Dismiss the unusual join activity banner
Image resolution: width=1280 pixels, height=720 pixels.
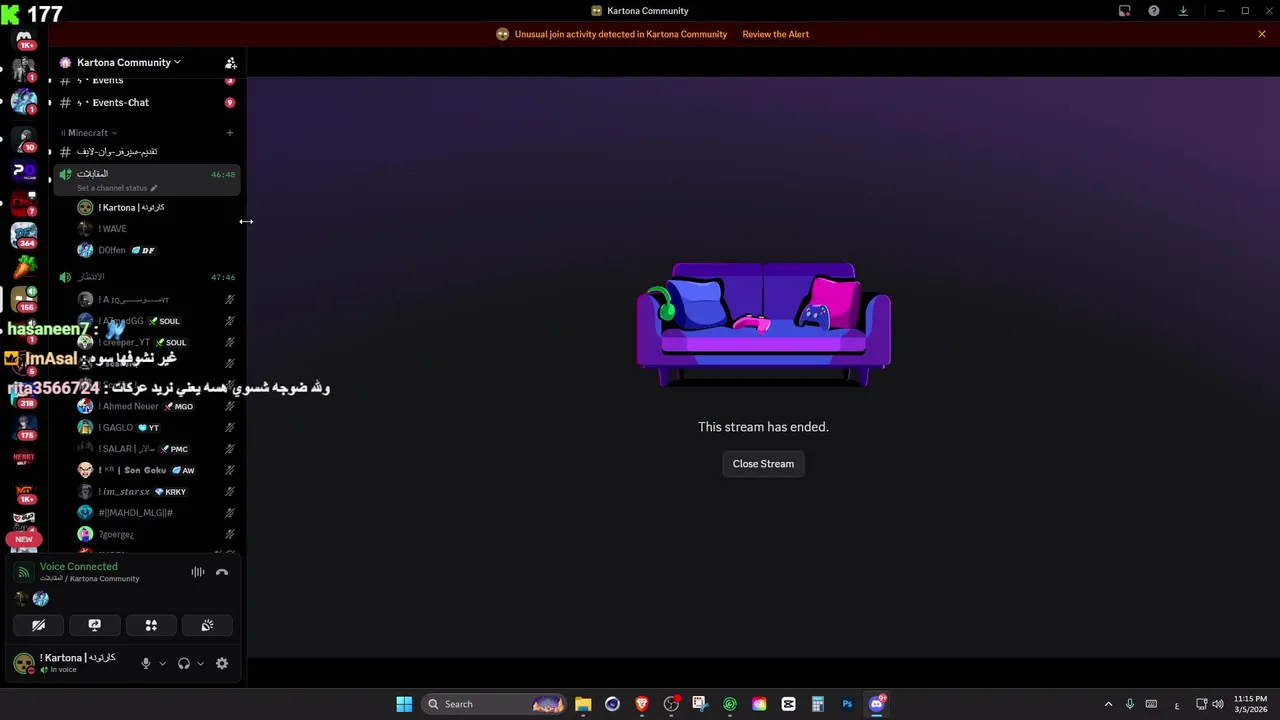(x=1262, y=34)
